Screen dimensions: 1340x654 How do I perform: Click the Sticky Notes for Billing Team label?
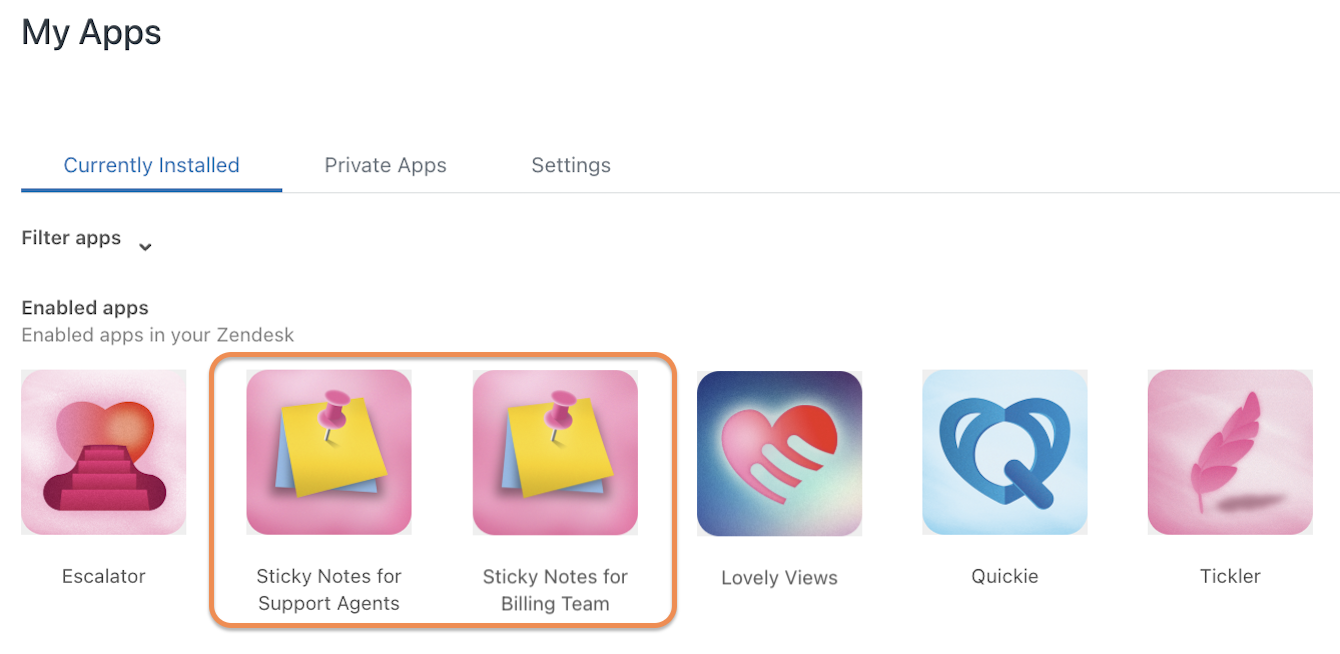click(x=555, y=590)
